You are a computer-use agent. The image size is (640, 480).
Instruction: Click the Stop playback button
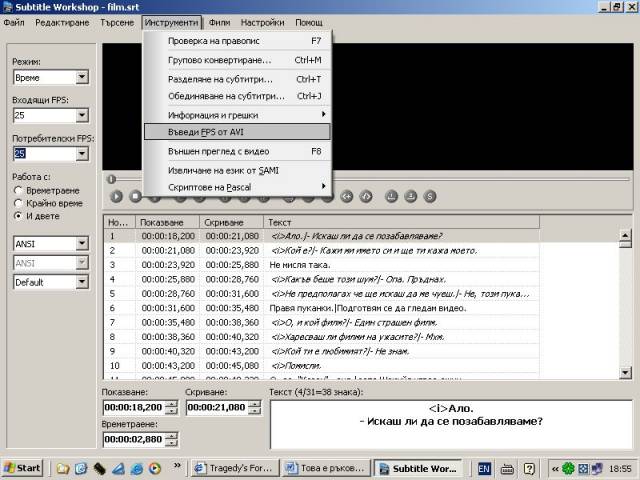136,196
